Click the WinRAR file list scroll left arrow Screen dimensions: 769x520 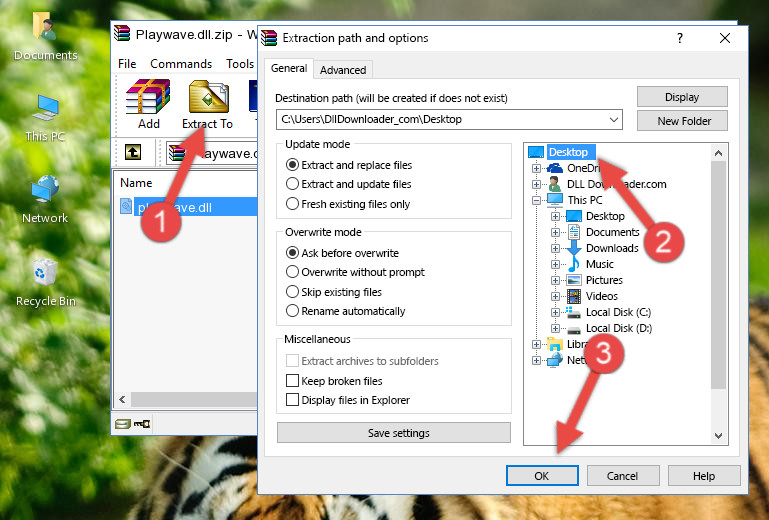pyautogui.click(x=123, y=399)
